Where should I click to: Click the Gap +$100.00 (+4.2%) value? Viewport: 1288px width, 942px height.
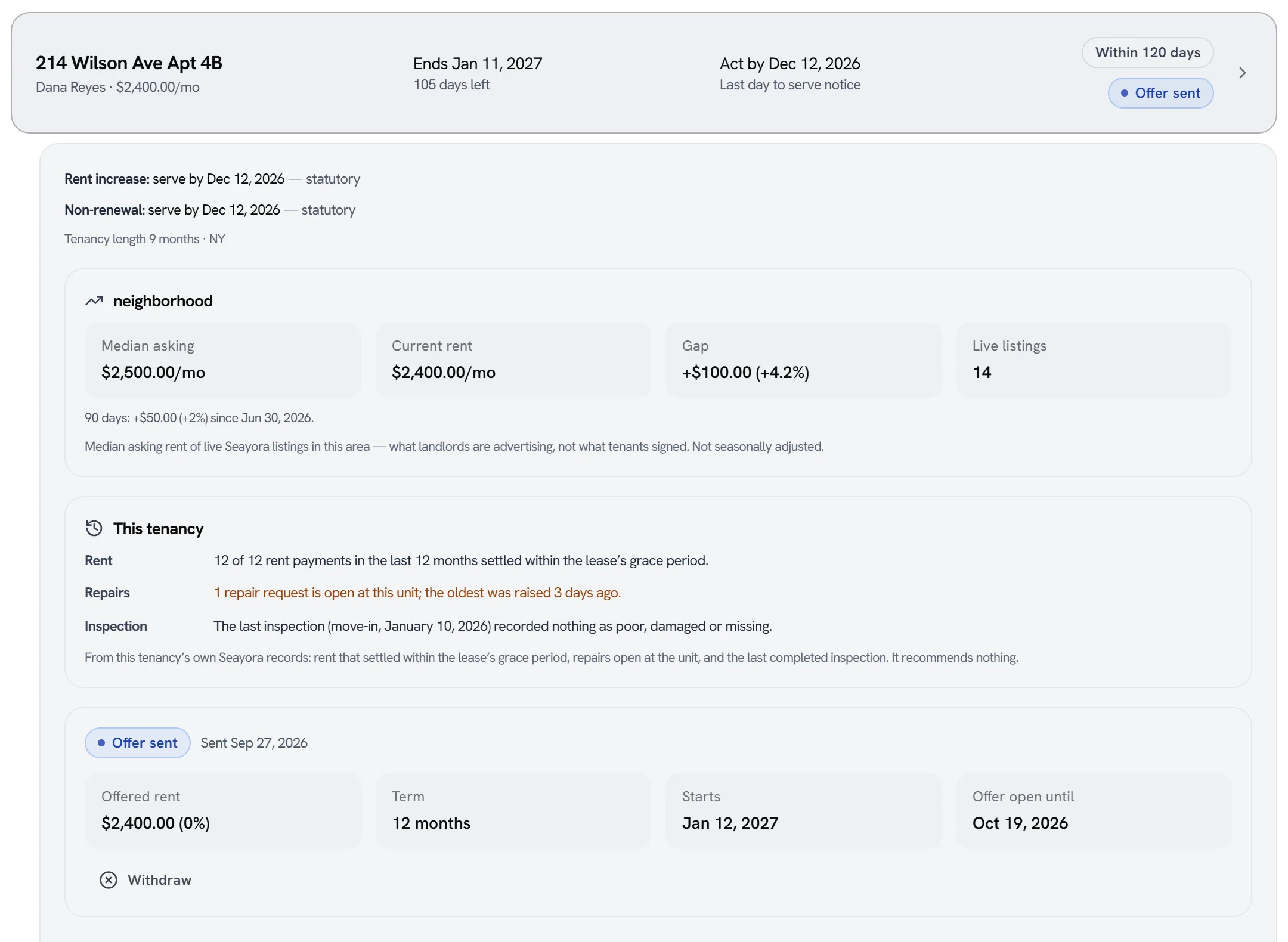click(x=745, y=373)
